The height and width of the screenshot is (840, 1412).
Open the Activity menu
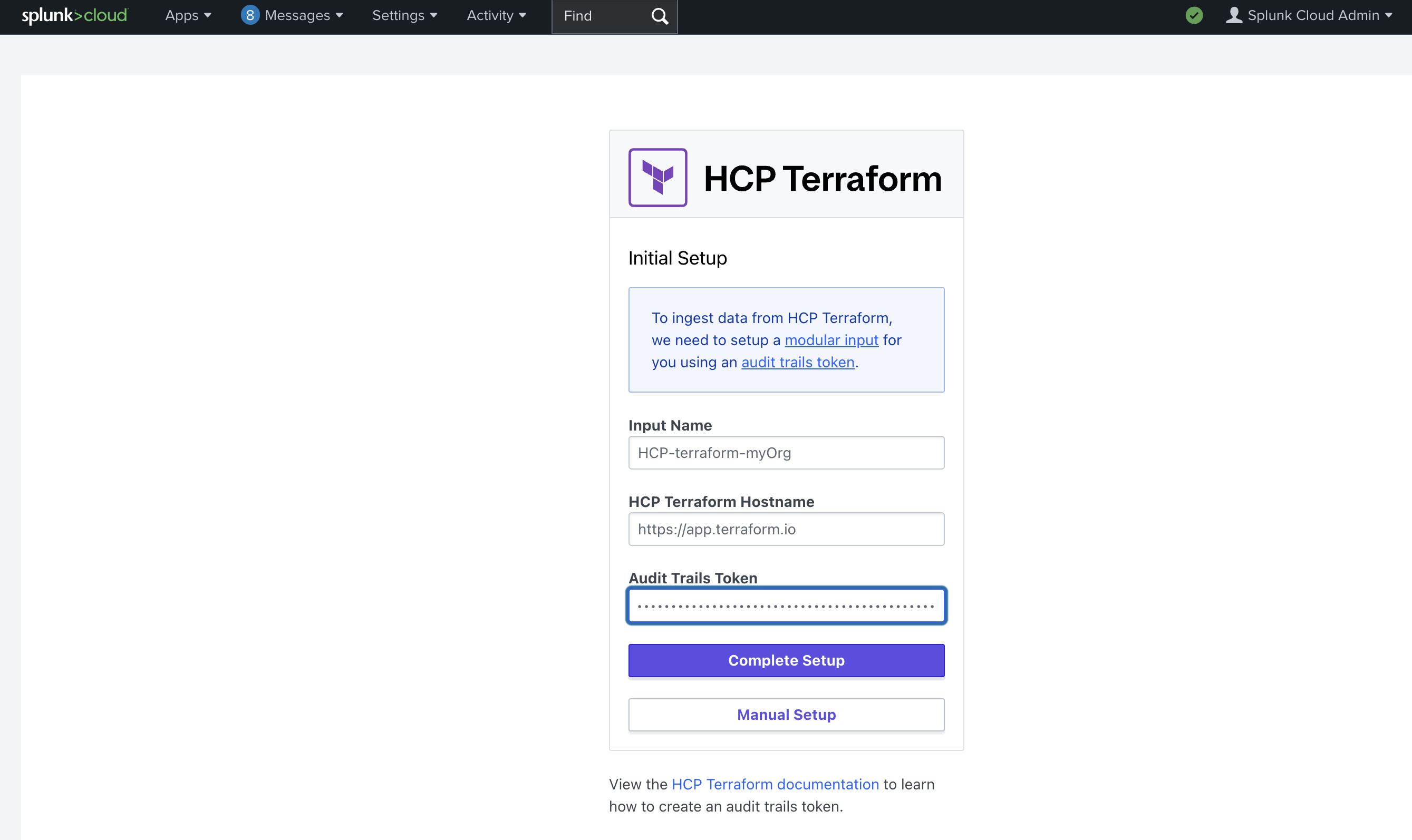[496, 15]
